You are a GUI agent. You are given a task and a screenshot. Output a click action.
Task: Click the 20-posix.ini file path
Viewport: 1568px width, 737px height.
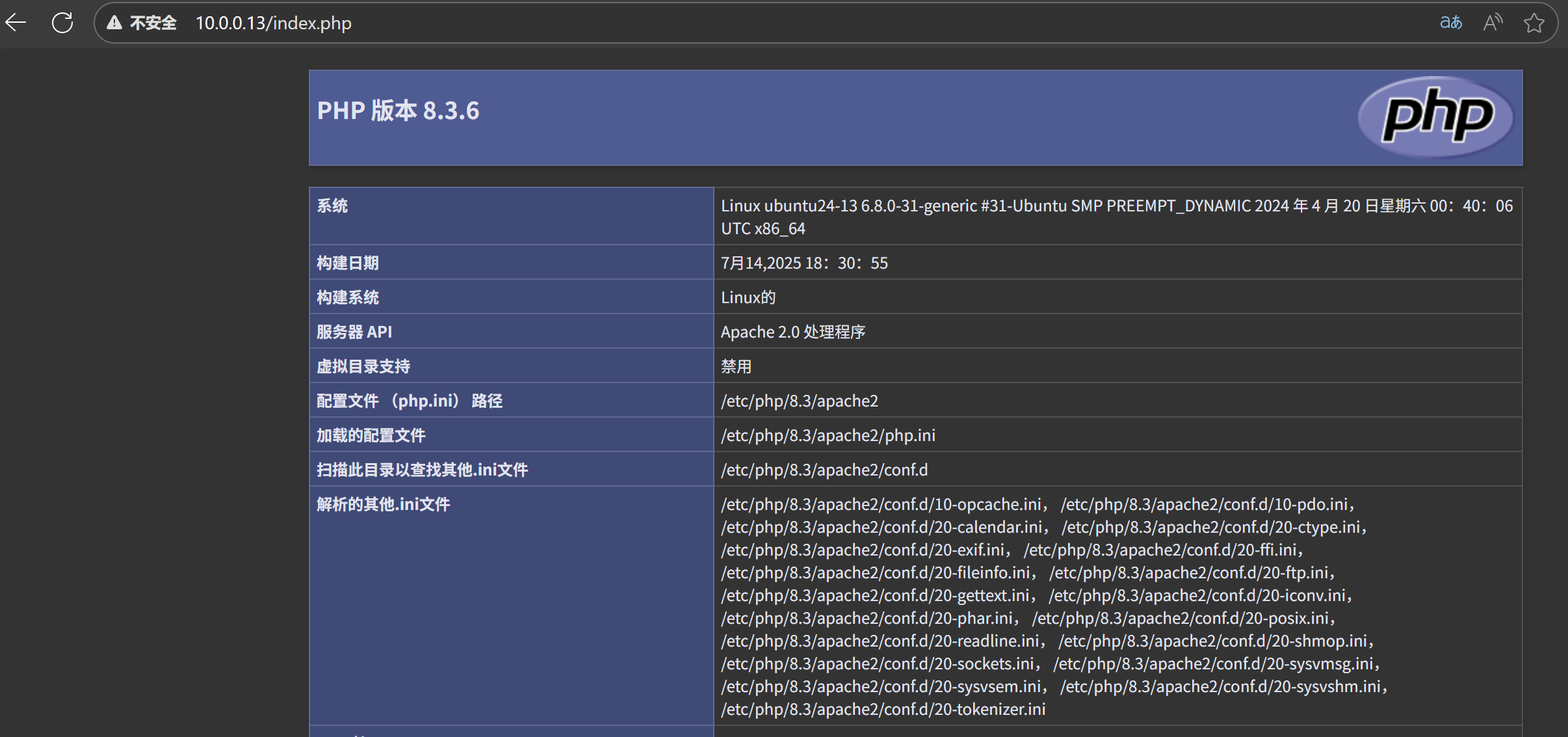coord(1181,618)
